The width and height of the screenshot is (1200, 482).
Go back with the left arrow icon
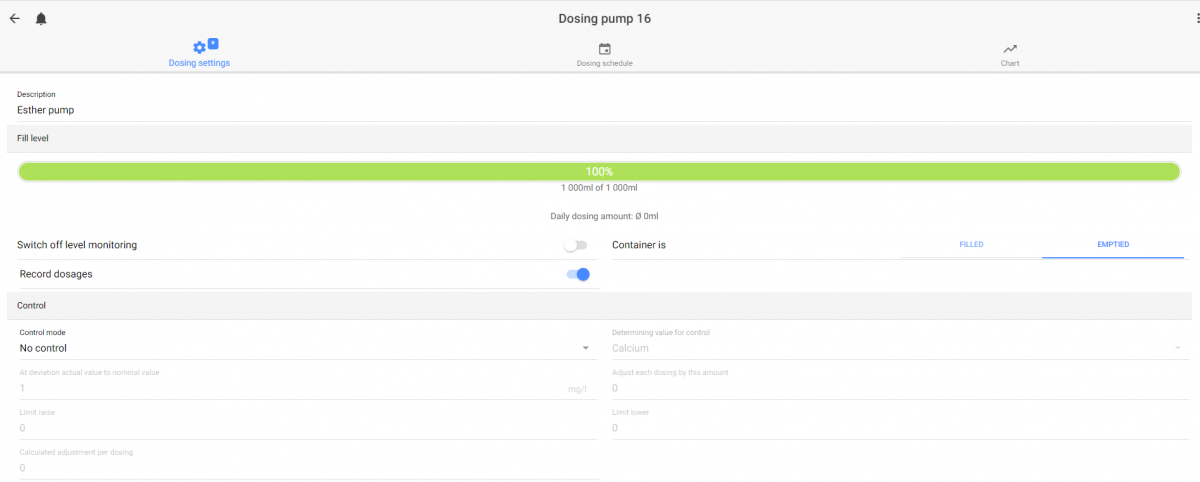pos(14,18)
